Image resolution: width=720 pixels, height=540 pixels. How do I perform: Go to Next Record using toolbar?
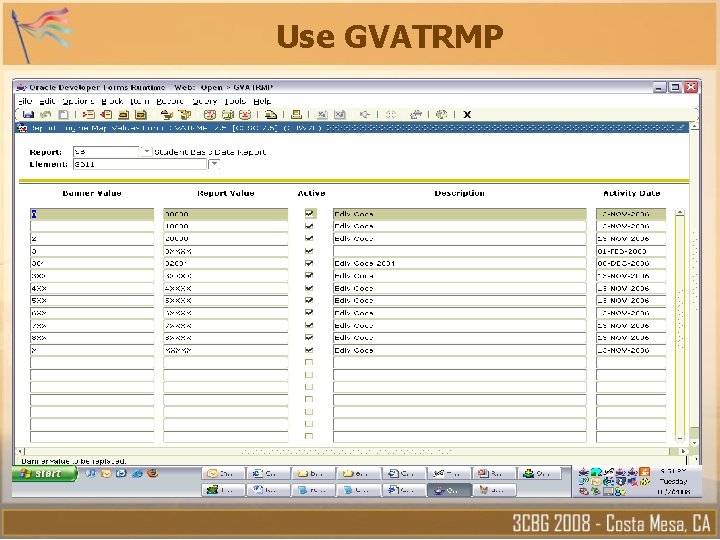(x=141, y=114)
